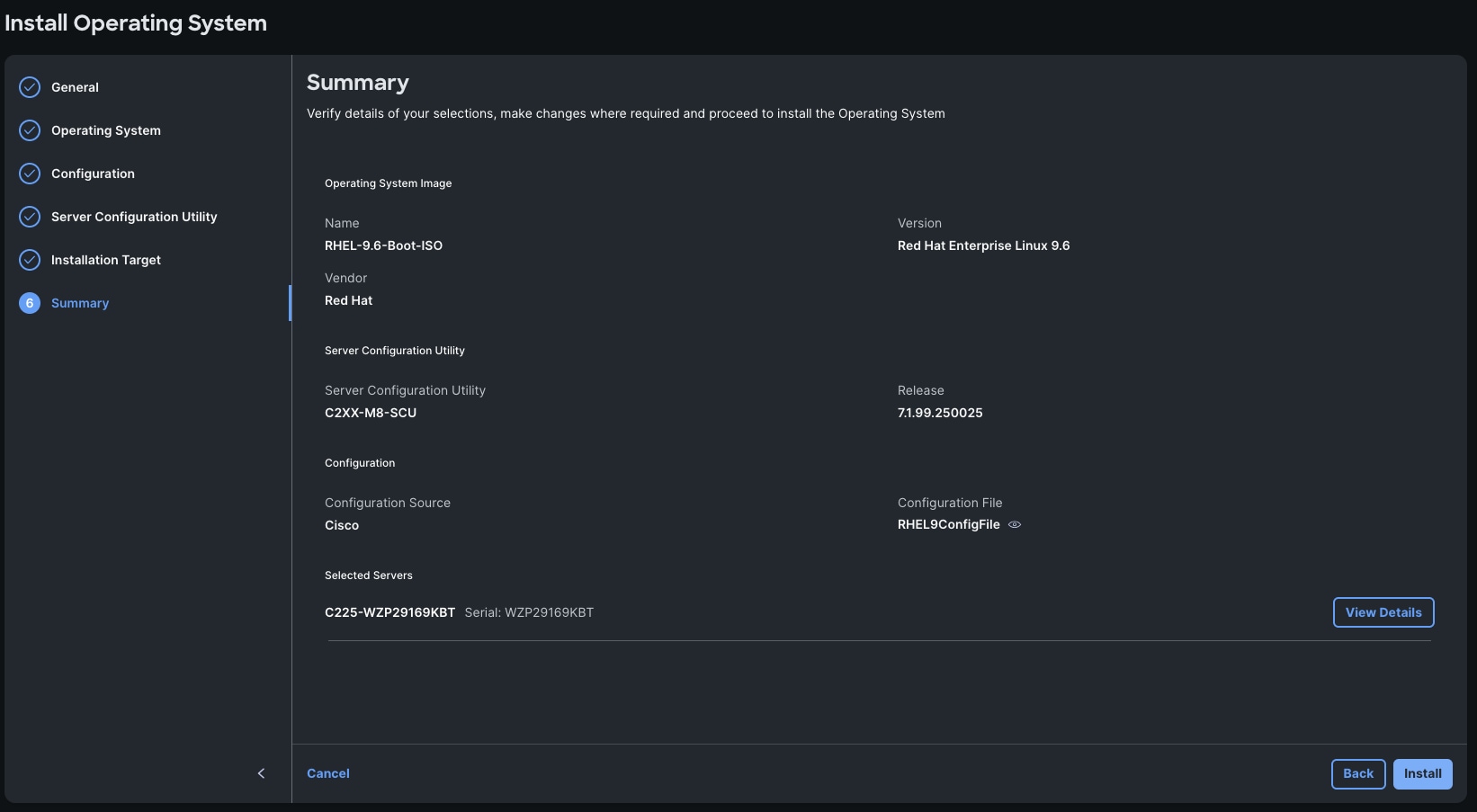Click the checkmark icon beside General step

[x=29, y=86]
